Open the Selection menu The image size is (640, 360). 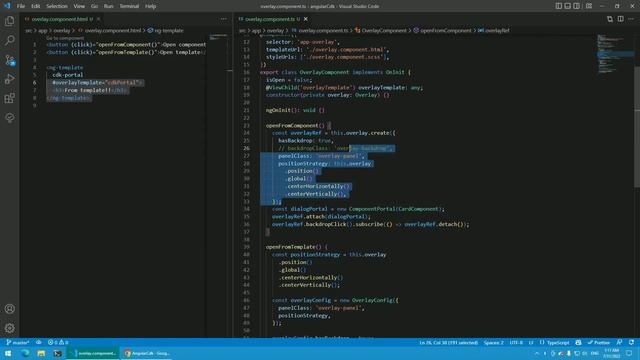tap(57, 6)
